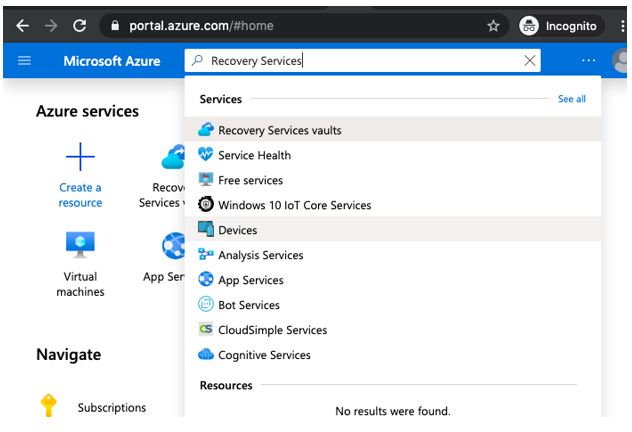The height and width of the screenshot is (432, 632).
Task: Click the Create a resource plus icon
Action: (80, 156)
